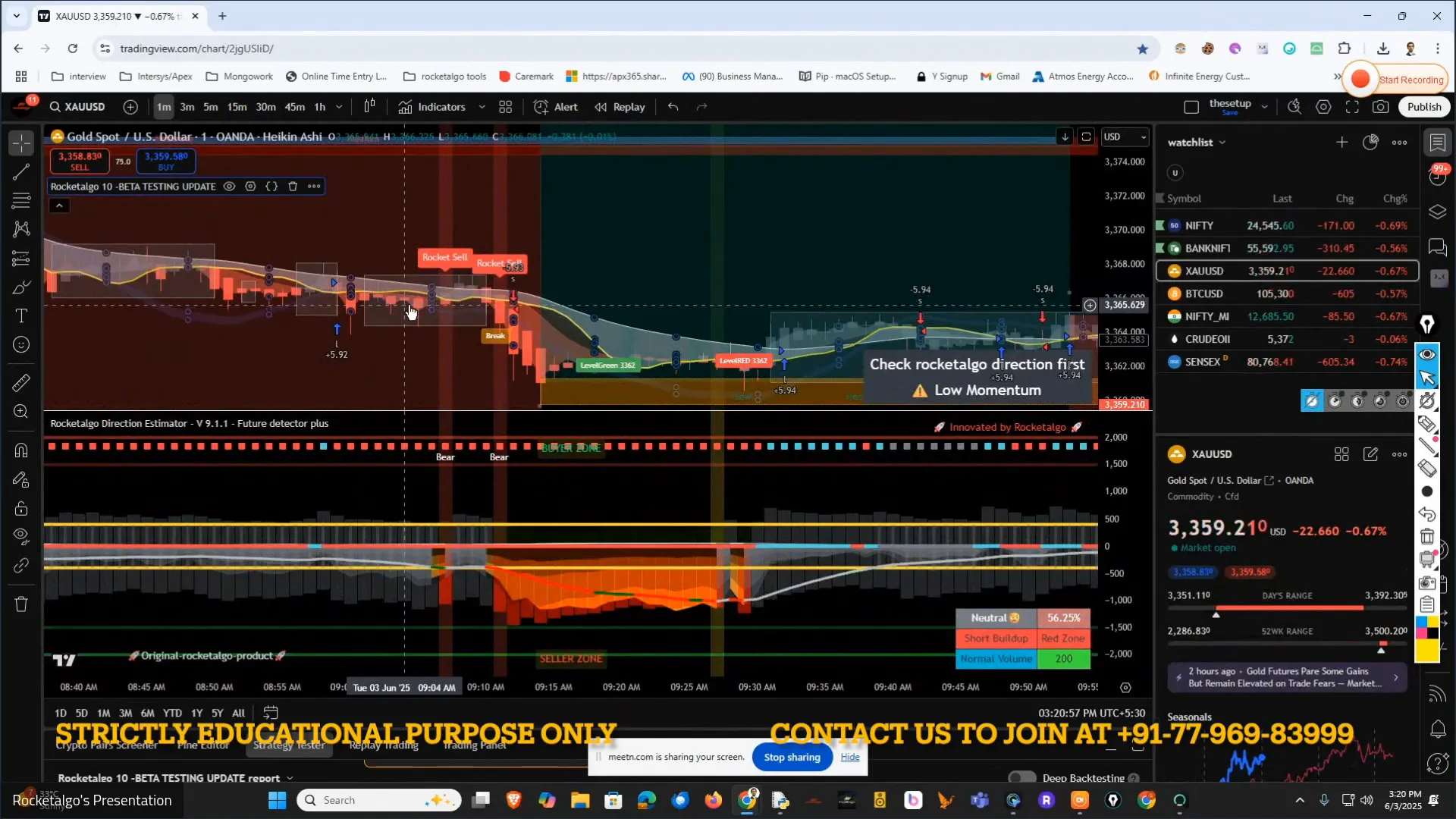The width and height of the screenshot is (1456, 819).
Task: Click the go-to-date calendar icon
Action: [x=271, y=713]
